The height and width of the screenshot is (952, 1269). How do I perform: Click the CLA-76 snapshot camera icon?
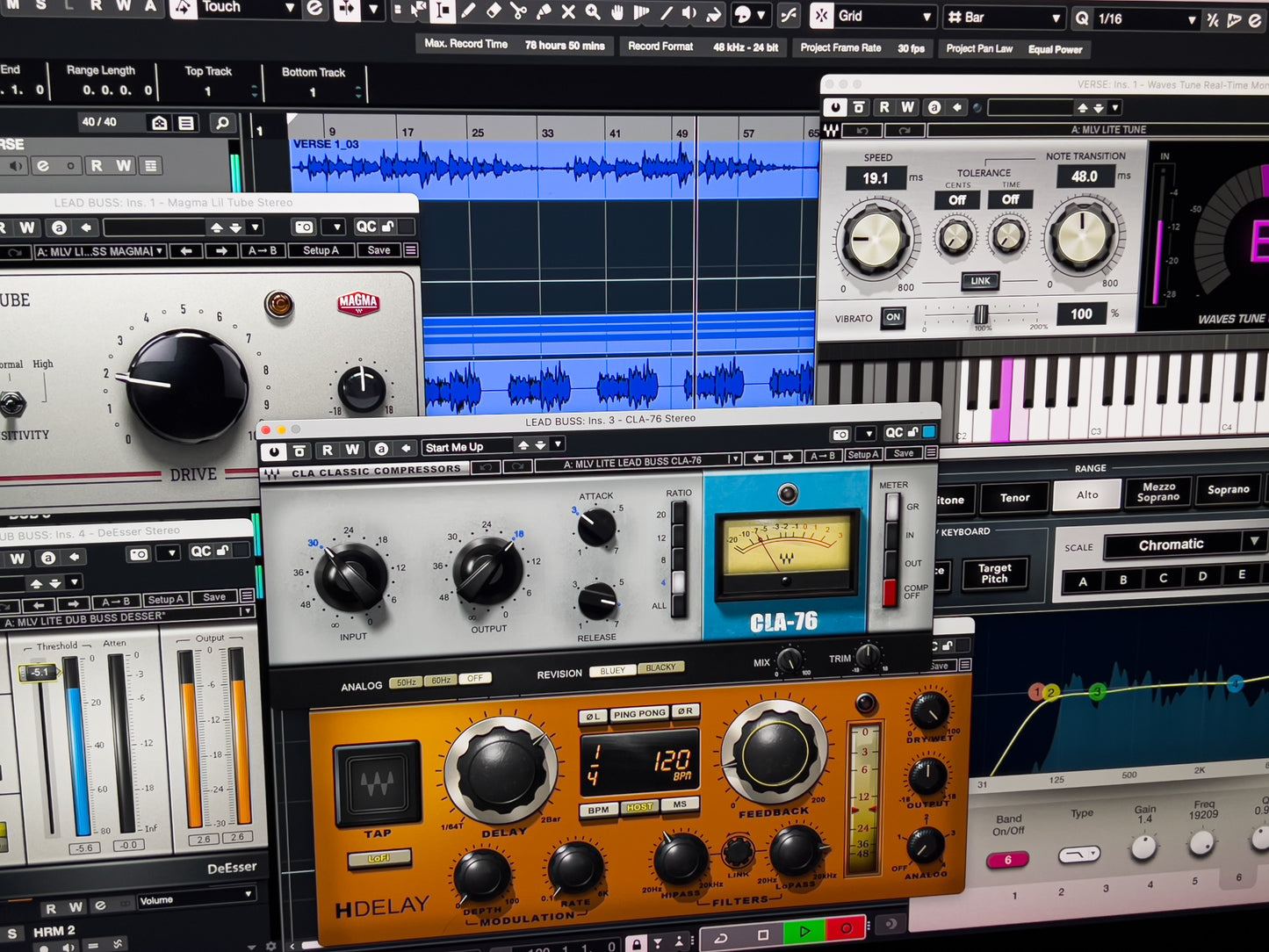click(x=840, y=434)
